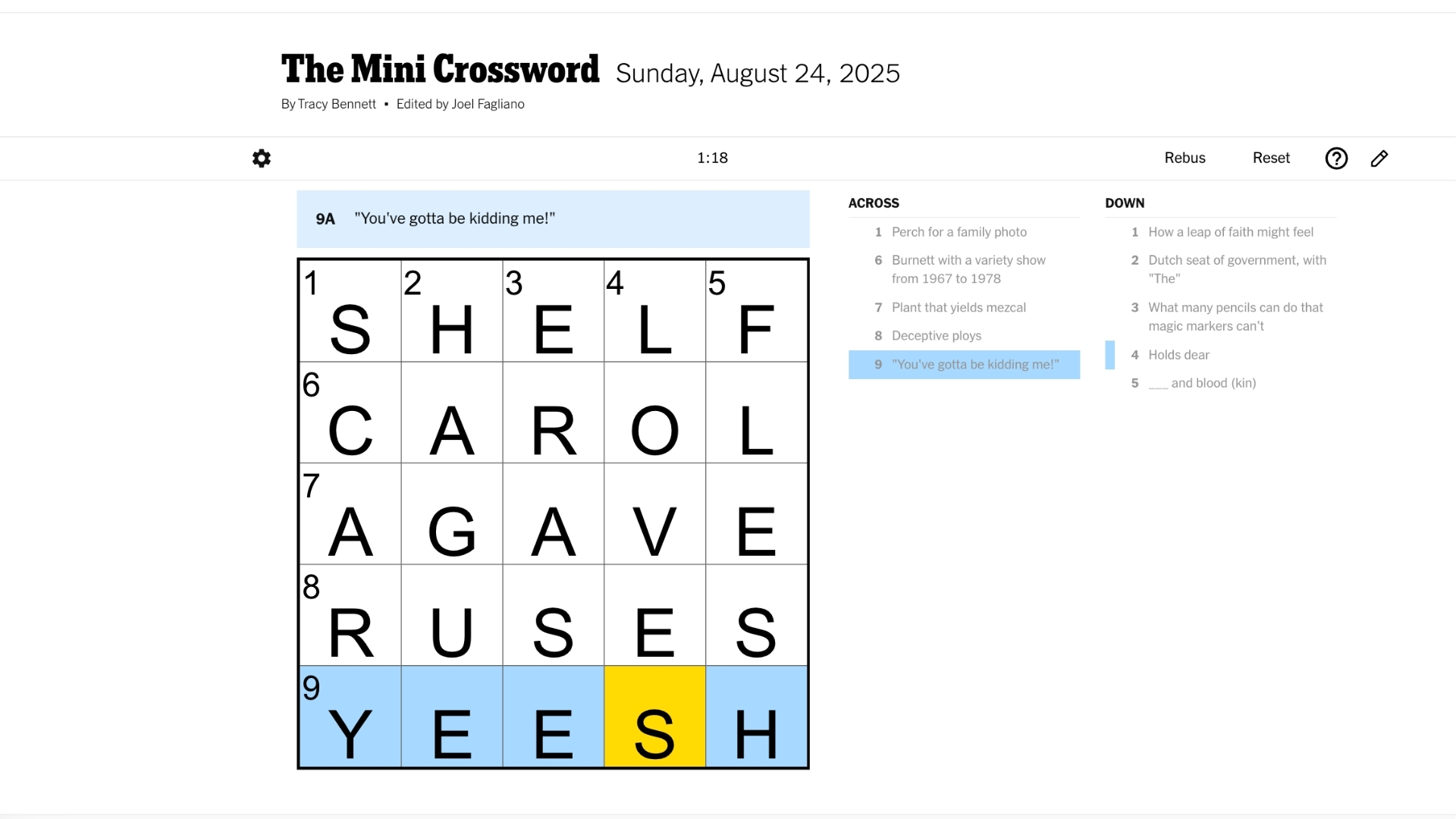Select the cell numbered 1 with letter S
This screenshot has width=1456, height=819.
pos(350,311)
